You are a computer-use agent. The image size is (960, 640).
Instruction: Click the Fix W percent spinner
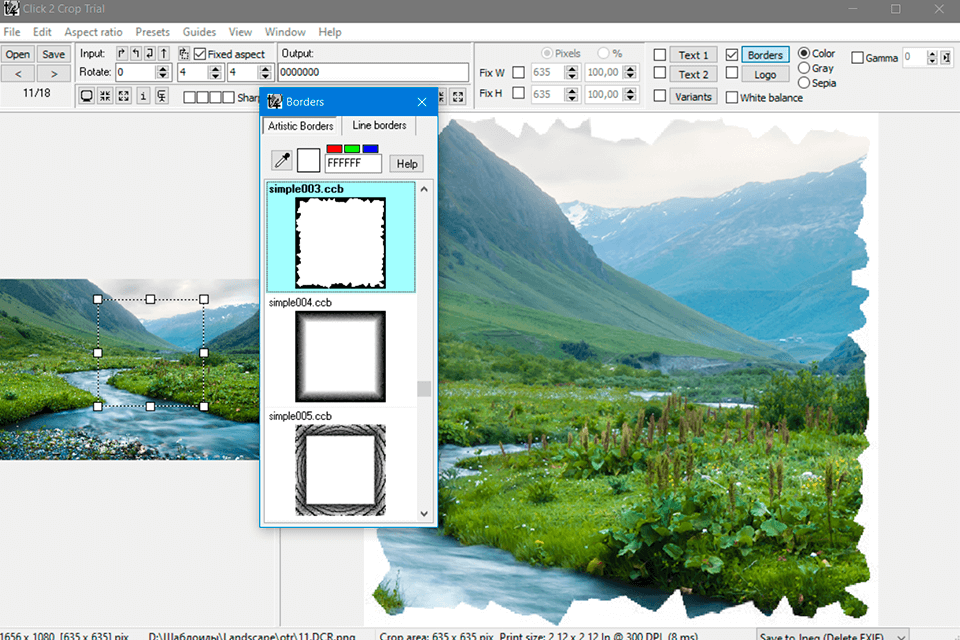631,72
